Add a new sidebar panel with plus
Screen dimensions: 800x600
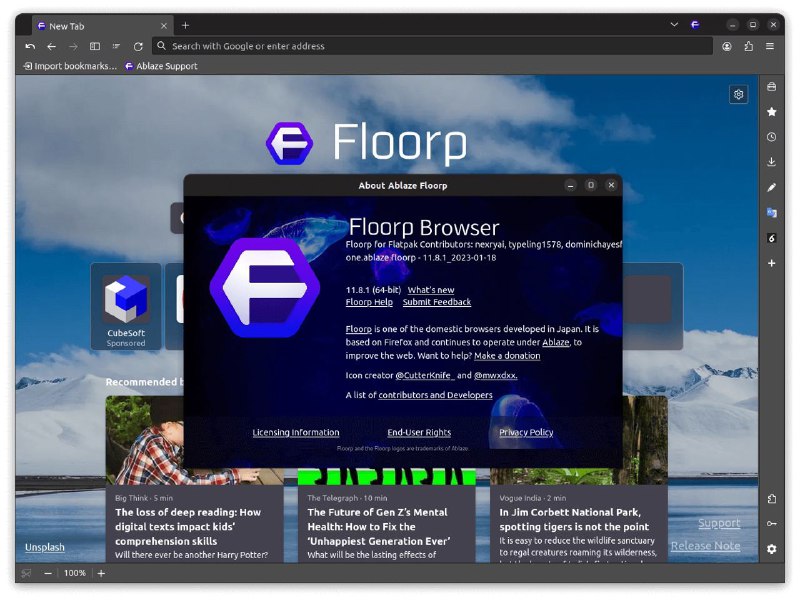(771, 263)
